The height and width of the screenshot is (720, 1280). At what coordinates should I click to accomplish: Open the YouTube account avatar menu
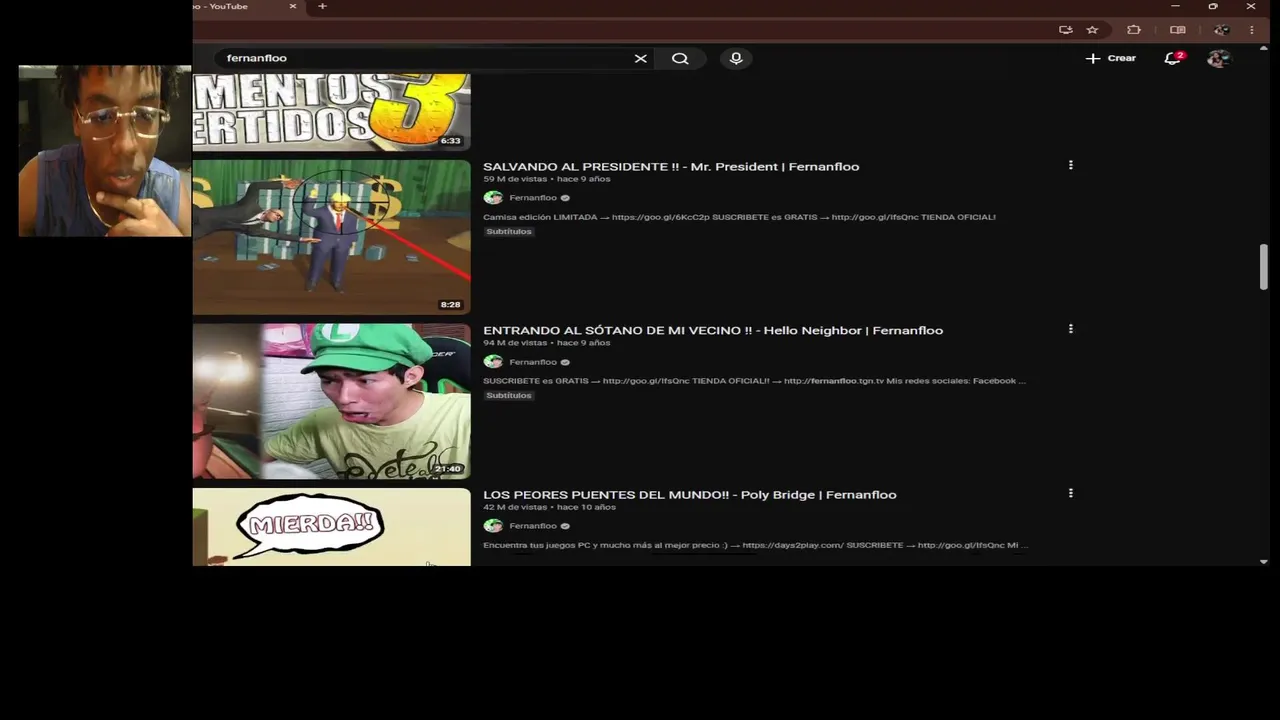[x=1218, y=58]
